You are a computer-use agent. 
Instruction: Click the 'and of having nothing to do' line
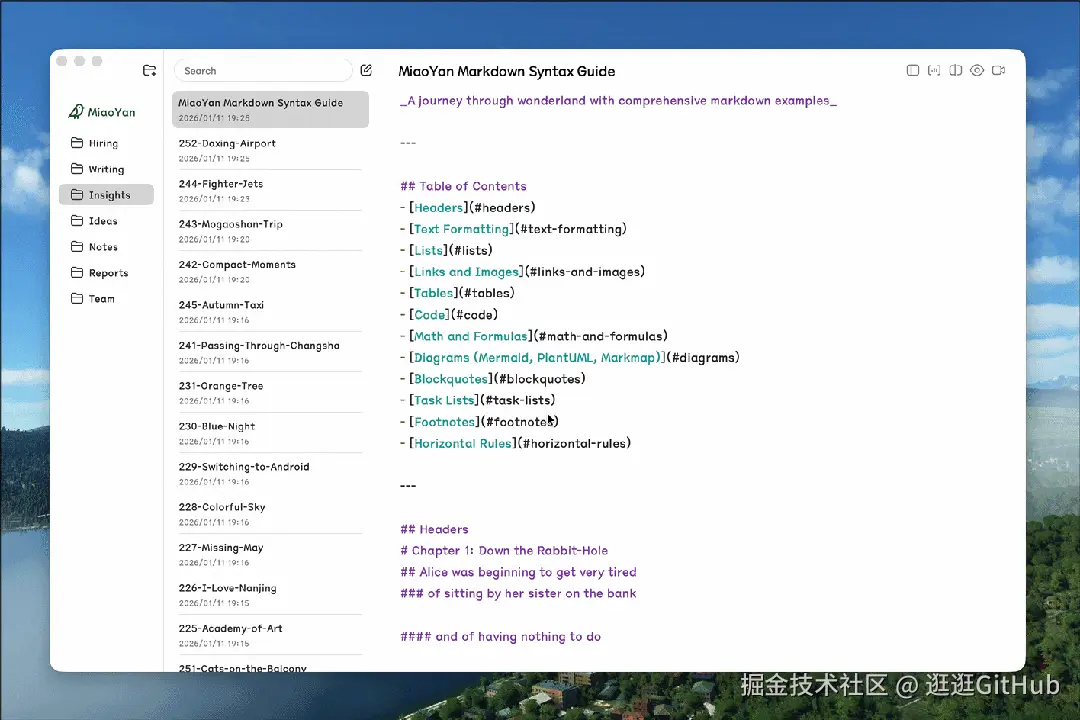coord(500,636)
